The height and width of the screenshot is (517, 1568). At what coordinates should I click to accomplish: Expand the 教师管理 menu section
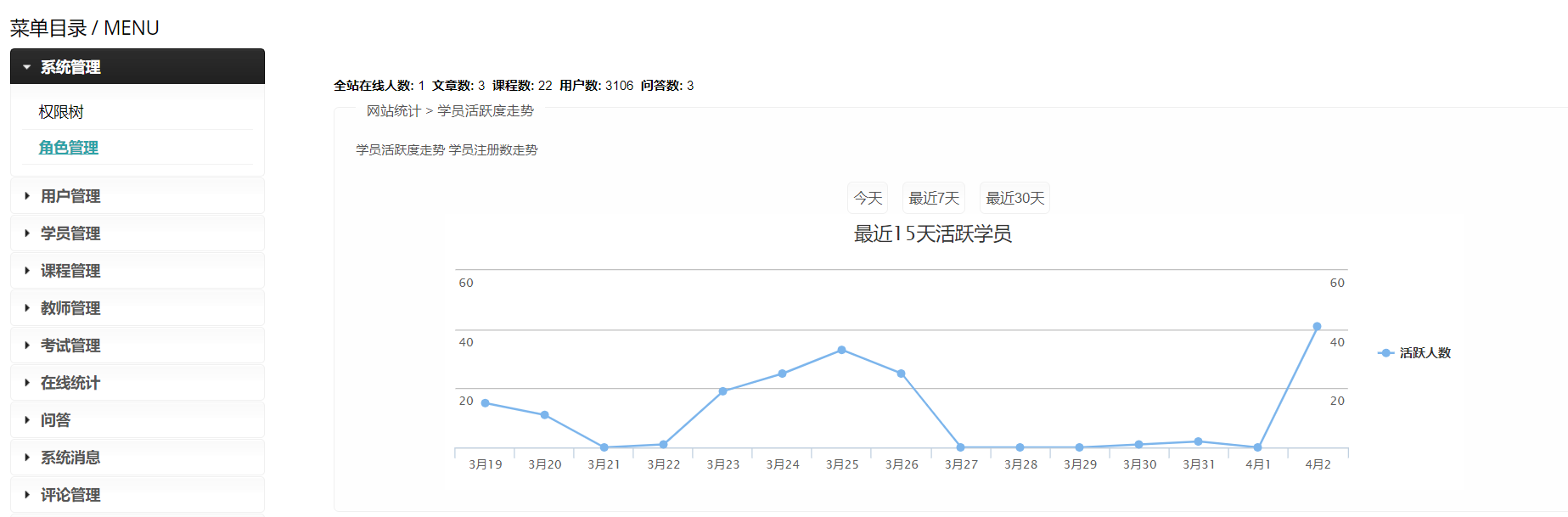click(138, 308)
